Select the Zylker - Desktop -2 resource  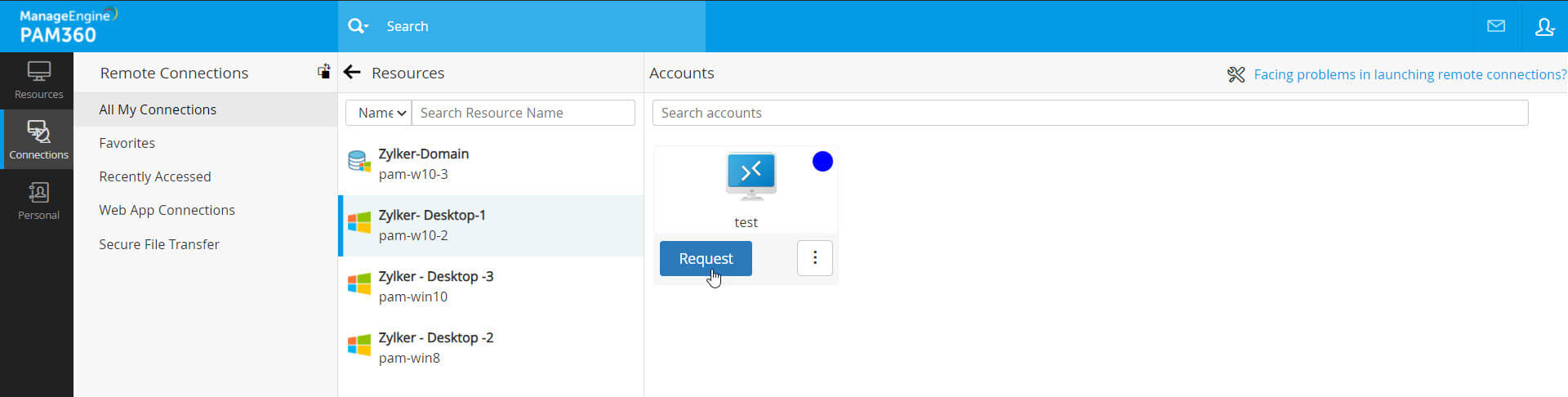[491, 348]
